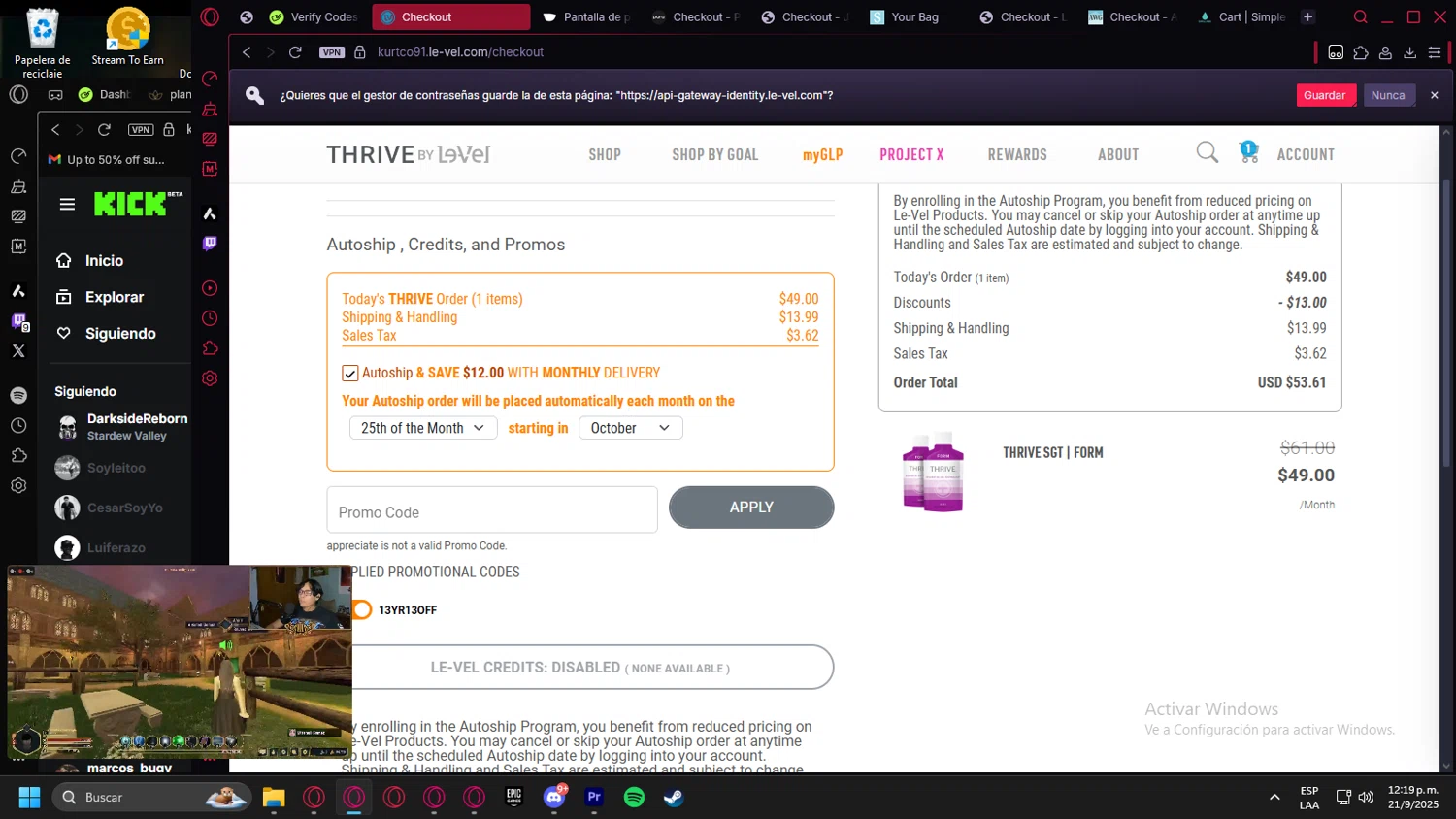Viewport: 1456px width, 819px height.
Task: Open the Opera menu logo icon
Action: (210, 17)
